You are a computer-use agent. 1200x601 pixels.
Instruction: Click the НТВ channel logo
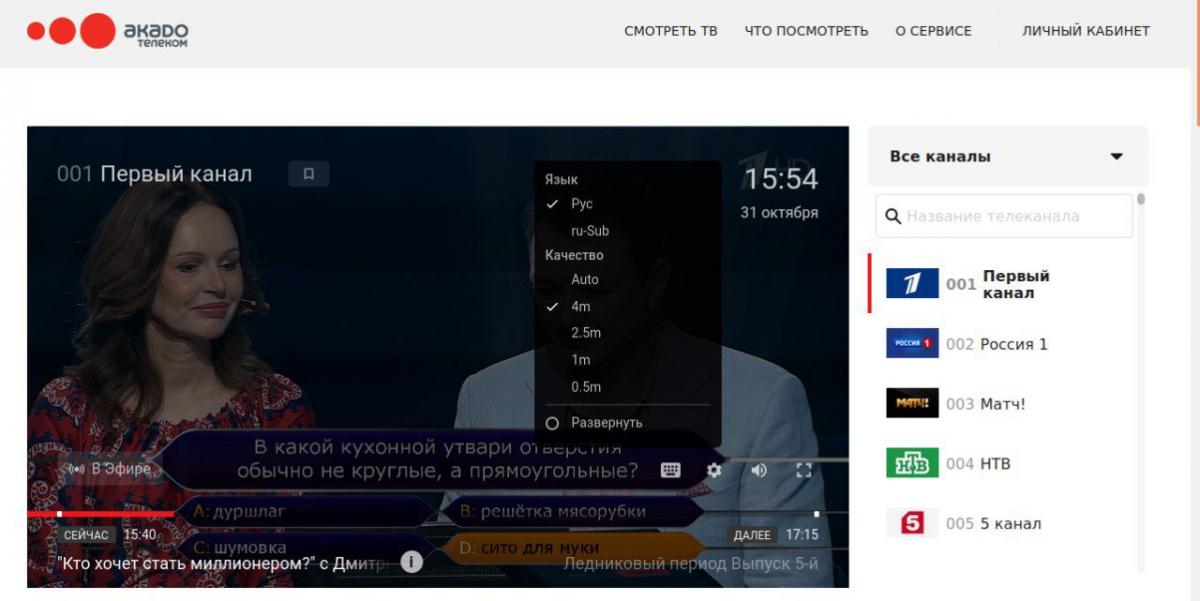tap(912, 463)
